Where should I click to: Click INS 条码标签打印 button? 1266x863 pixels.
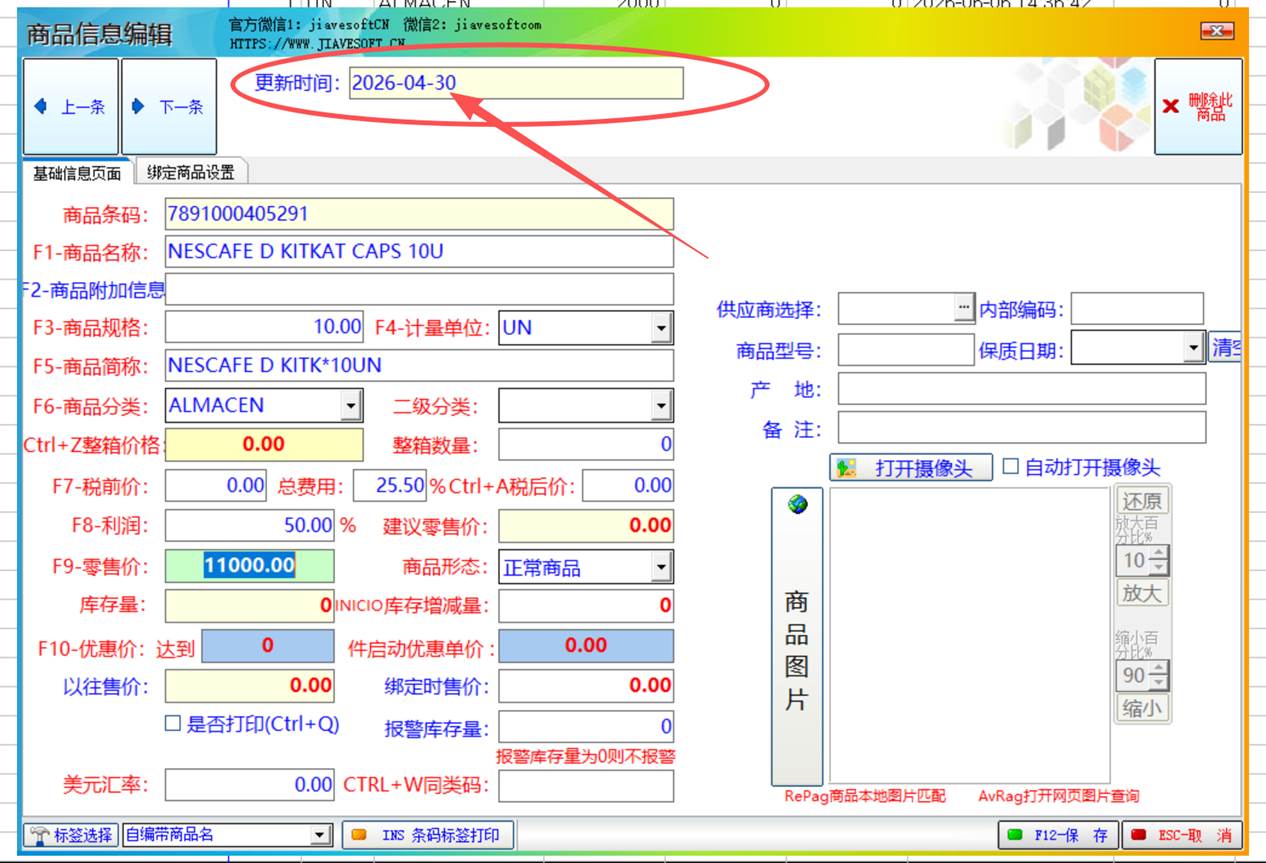pyautogui.click(x=428, y=835)
